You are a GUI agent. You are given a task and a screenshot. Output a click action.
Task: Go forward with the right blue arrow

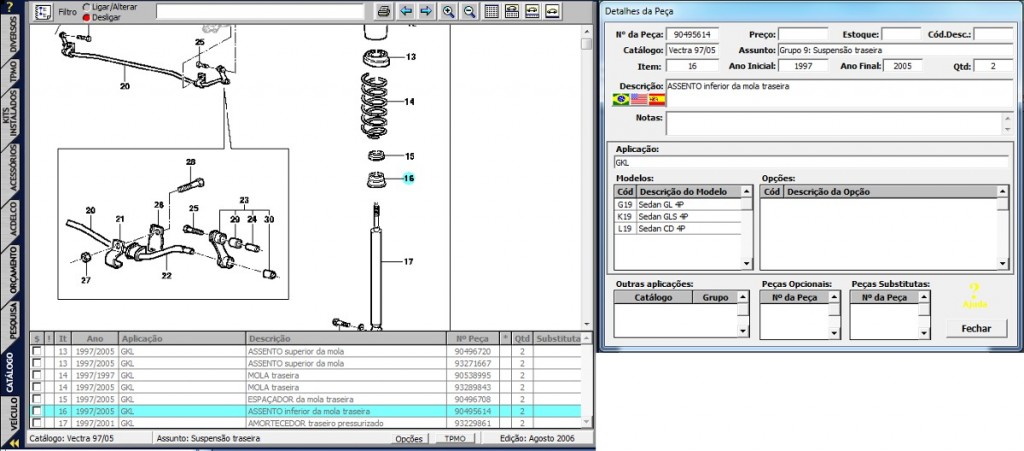pyautogui.click(x=426, y=12)
